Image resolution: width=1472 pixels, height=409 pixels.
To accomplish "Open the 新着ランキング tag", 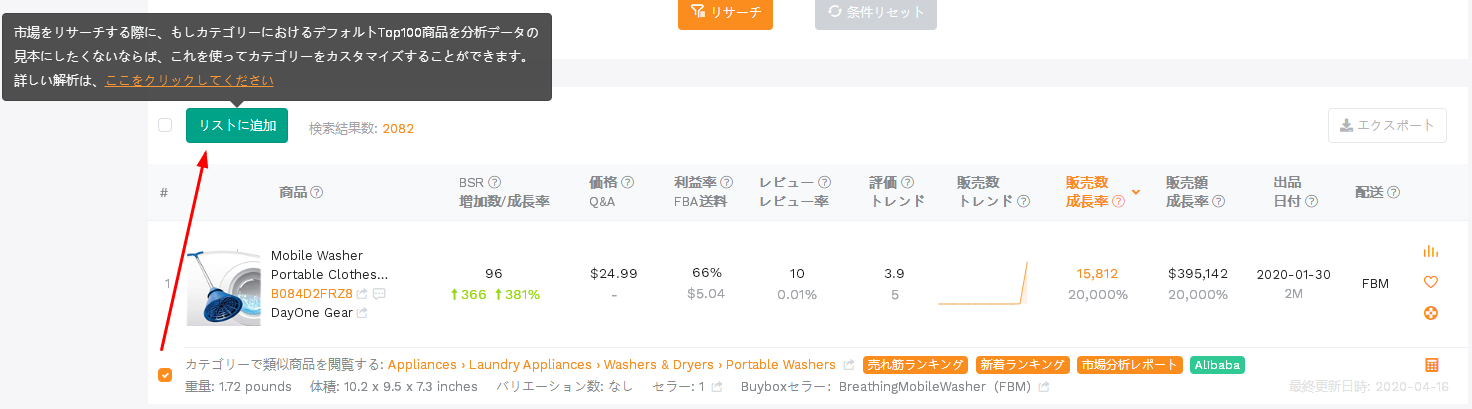I will (x=1023, y=365).
